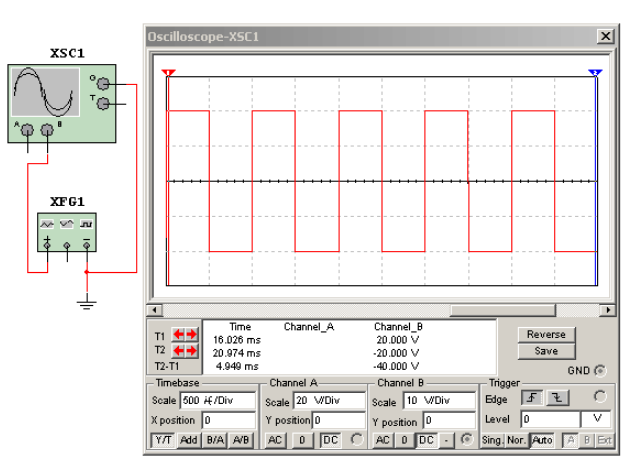This screenshot has height=468, width=632.
Task: Set Channel A coupling to 0
Action: [x=302, y=440]
